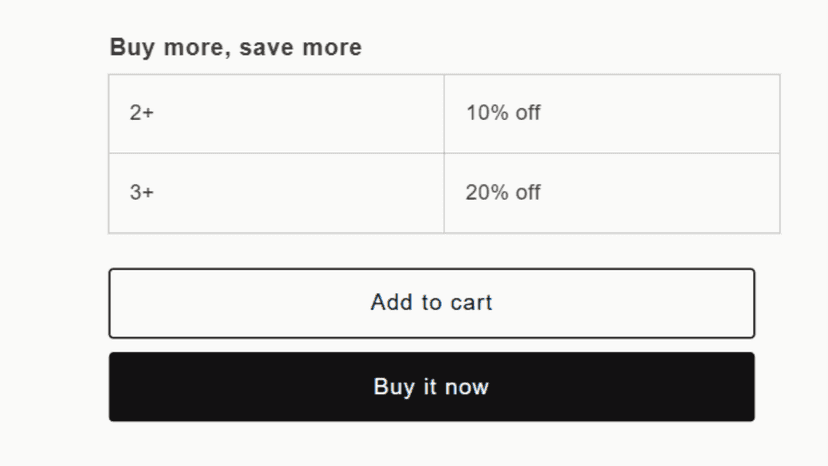828x466 pixels.
Task: Click empty area right of 20% off
Action: pyautogui.click(x=660, y=193)
